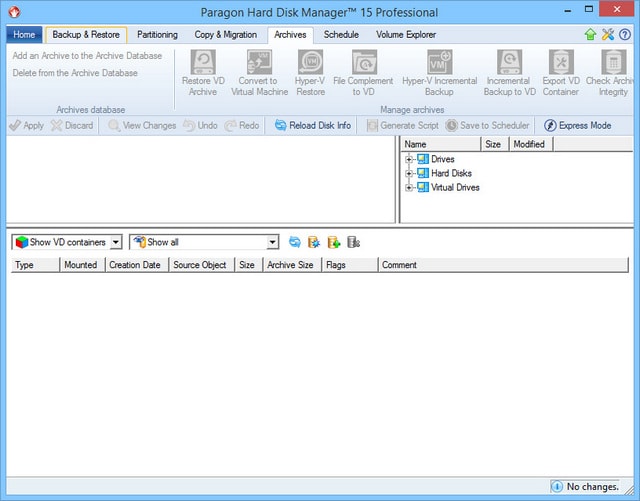Sort archives by Creation Date column
The width and height of the screenshot is (640, 501).
pos(134,265)
